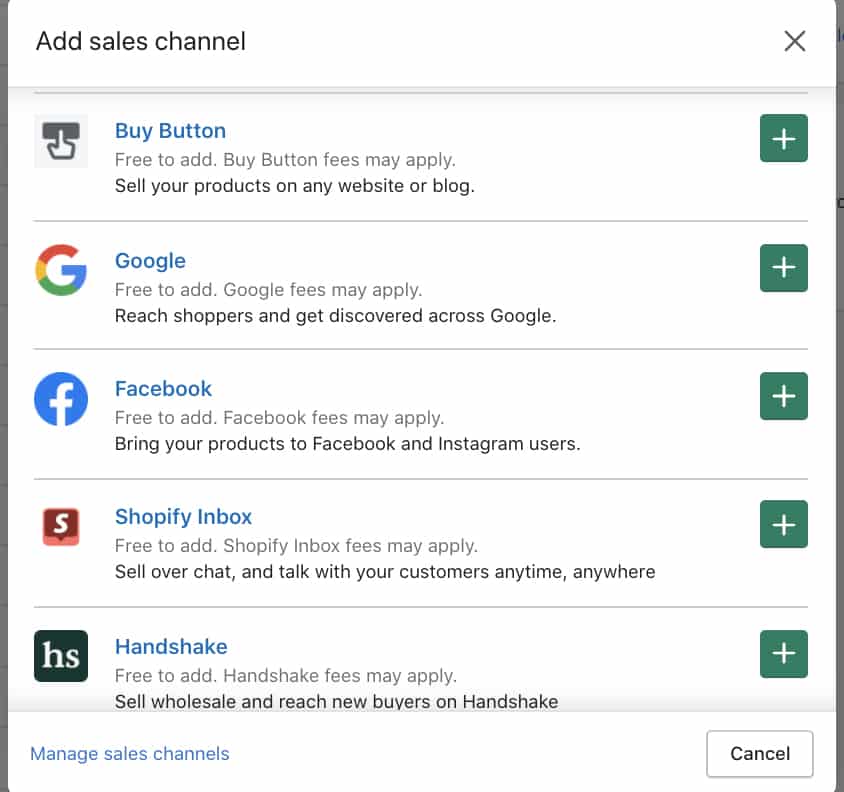The height and width of the screenshot is (792, 844).
Task: Open the Facebook title link
Action: [x=163, y=389]
